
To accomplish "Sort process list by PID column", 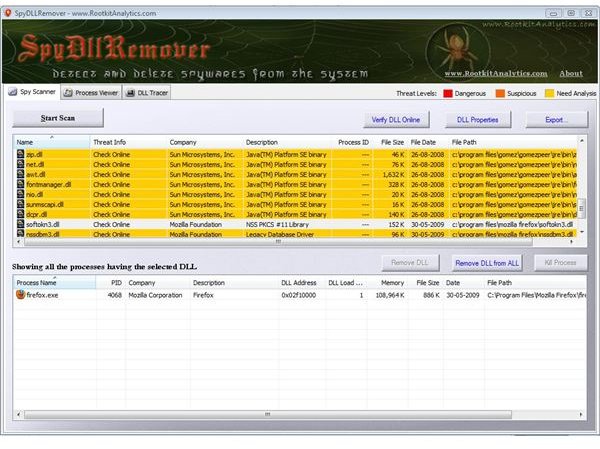I will (x=111, y=282).
